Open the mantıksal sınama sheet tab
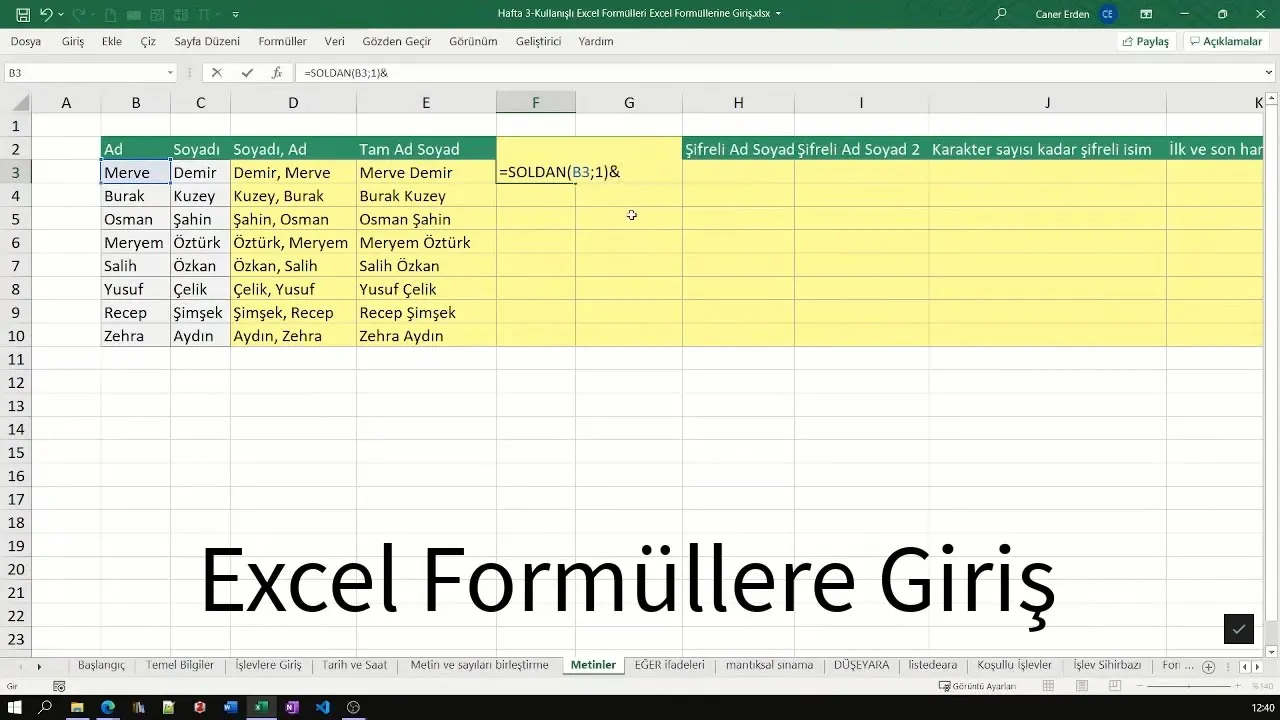The width and height of the screenshot is (1280, 720). (x=769, y=665)
